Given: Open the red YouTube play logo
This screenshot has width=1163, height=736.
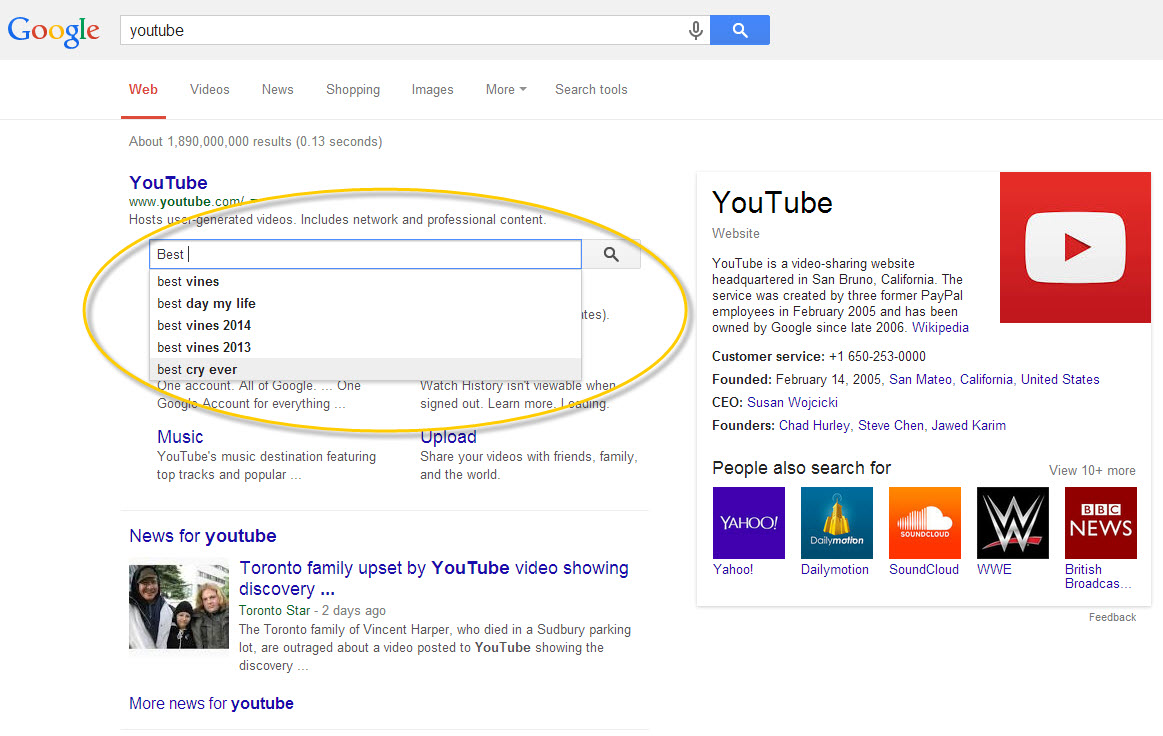Looking at the screenshot, I should click(1075, 247).
